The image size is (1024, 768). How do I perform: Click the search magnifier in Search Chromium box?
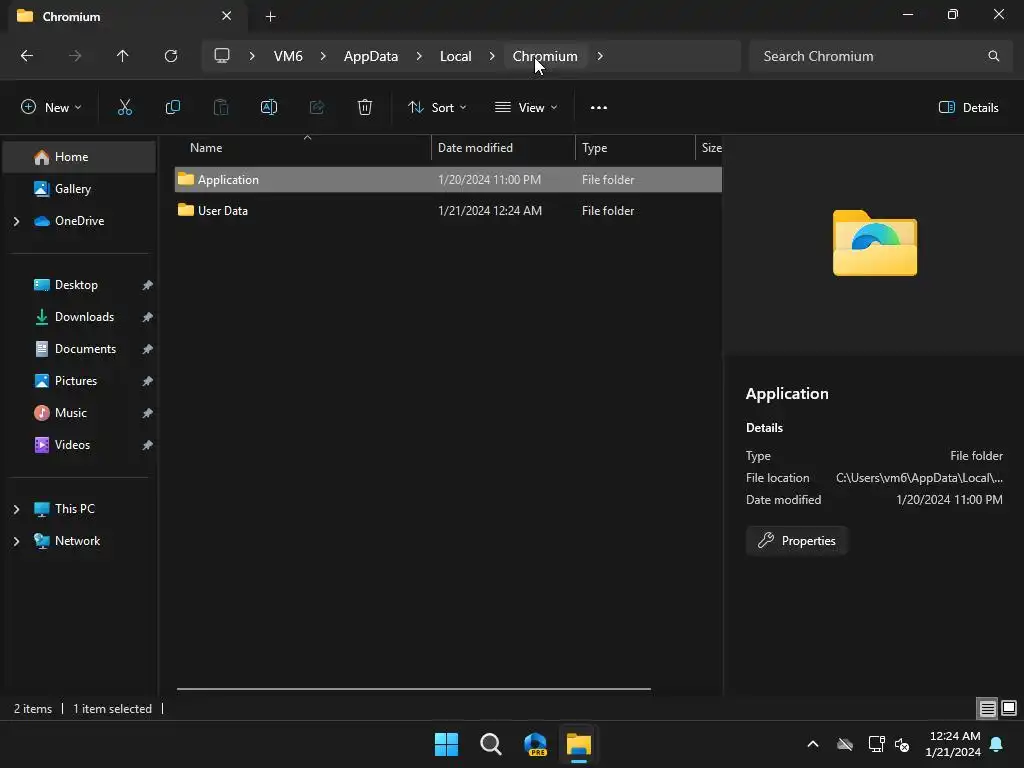click(x=993, y=56)
